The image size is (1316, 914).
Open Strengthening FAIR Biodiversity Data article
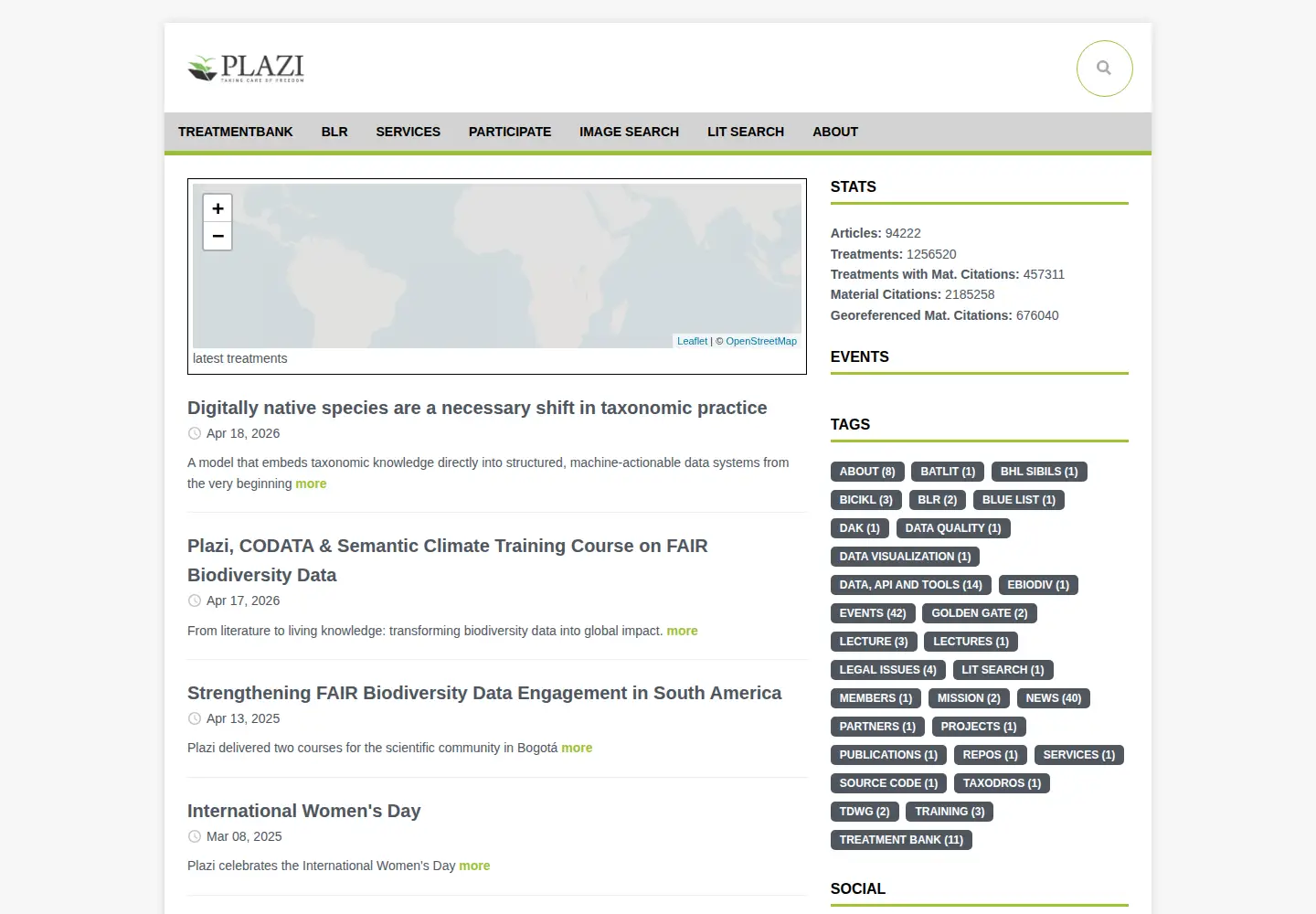pos(484,693)
